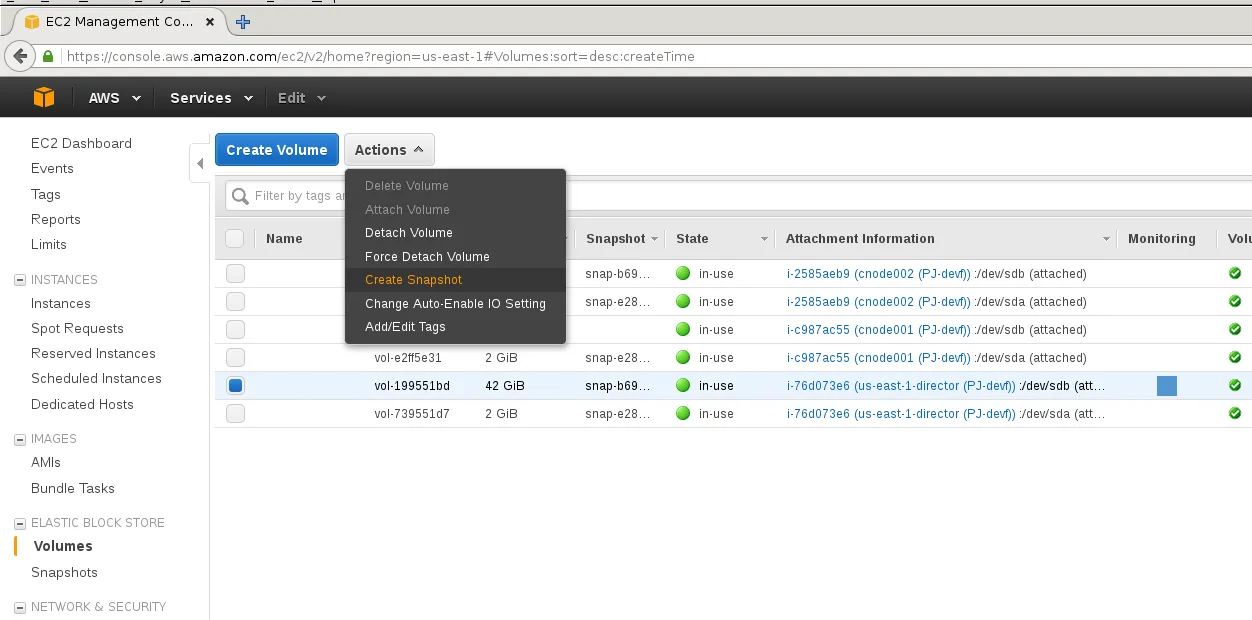Collapse the sidebar with the left arrow handle
Screen dimensions: 1252x620
[200, 163]
